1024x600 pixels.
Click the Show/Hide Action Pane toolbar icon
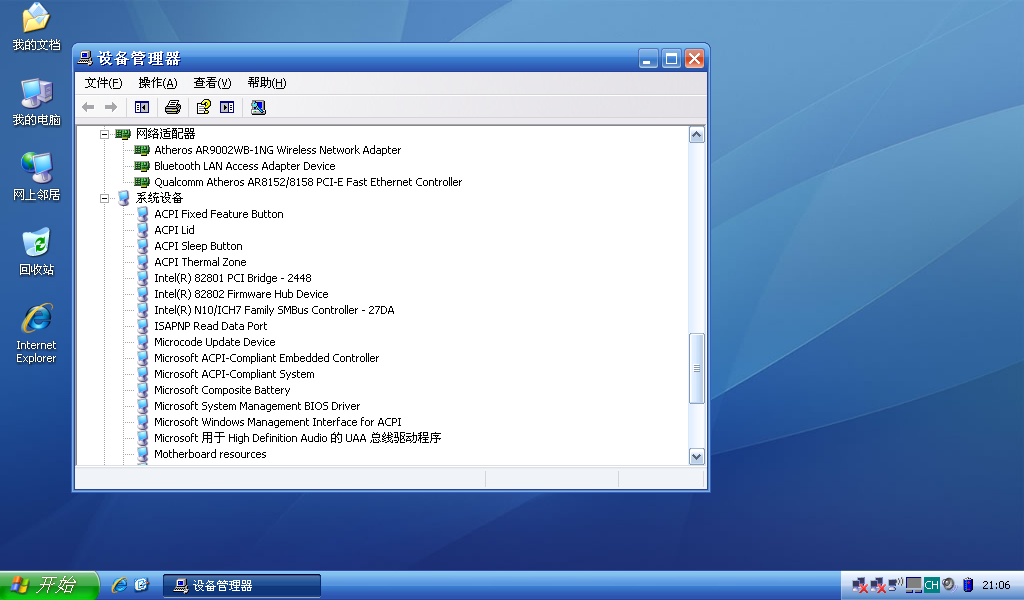[x=227, y=107]
